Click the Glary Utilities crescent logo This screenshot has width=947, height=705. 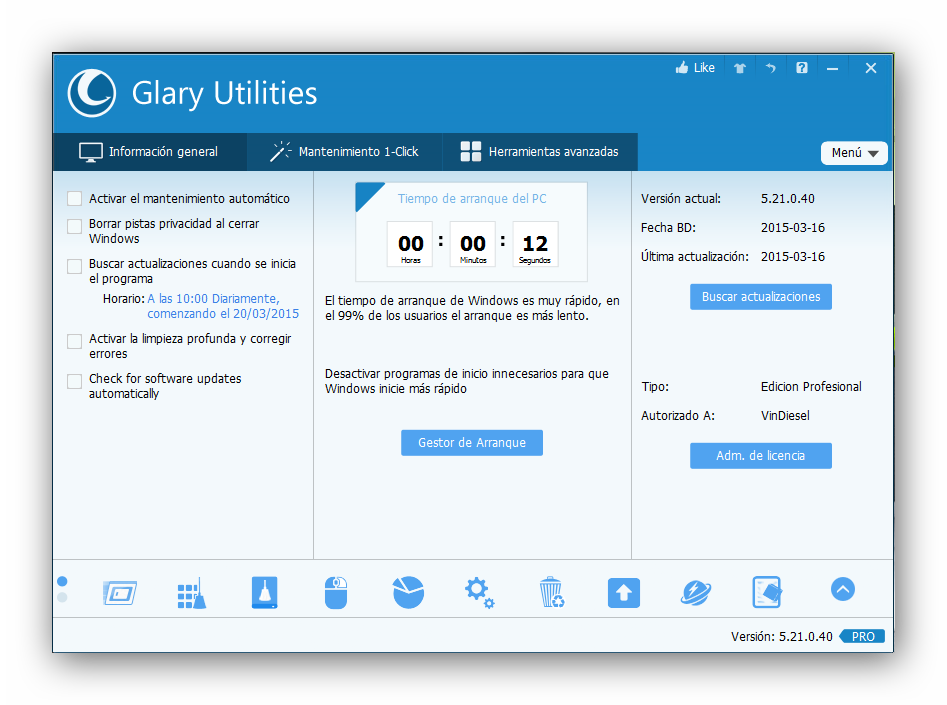pos(92,93)
